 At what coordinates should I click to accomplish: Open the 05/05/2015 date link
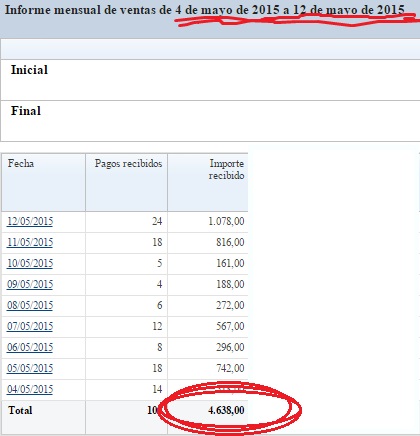click(x=30, y=368)
